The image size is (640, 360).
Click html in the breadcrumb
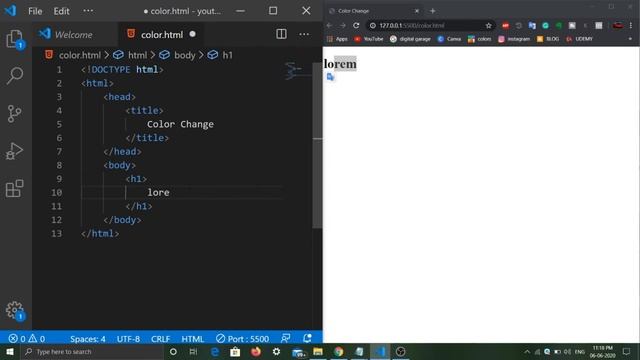pyautogui.click(x=137, y=55)
